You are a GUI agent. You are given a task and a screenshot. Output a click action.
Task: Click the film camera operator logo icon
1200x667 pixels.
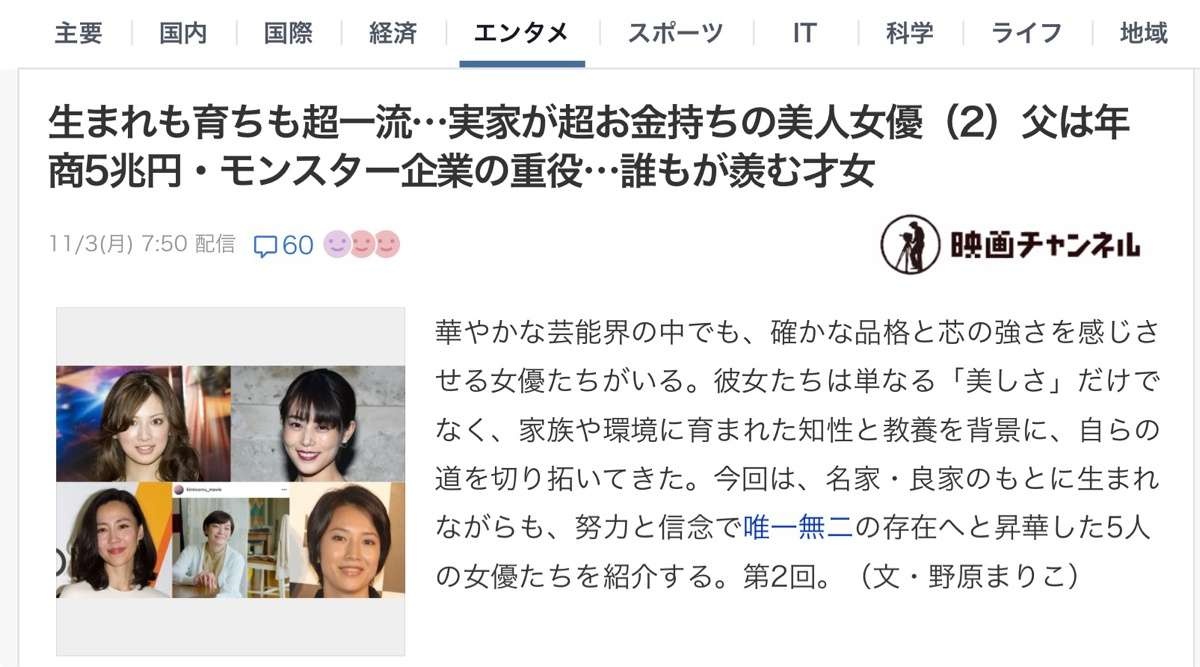click(910, 245)
